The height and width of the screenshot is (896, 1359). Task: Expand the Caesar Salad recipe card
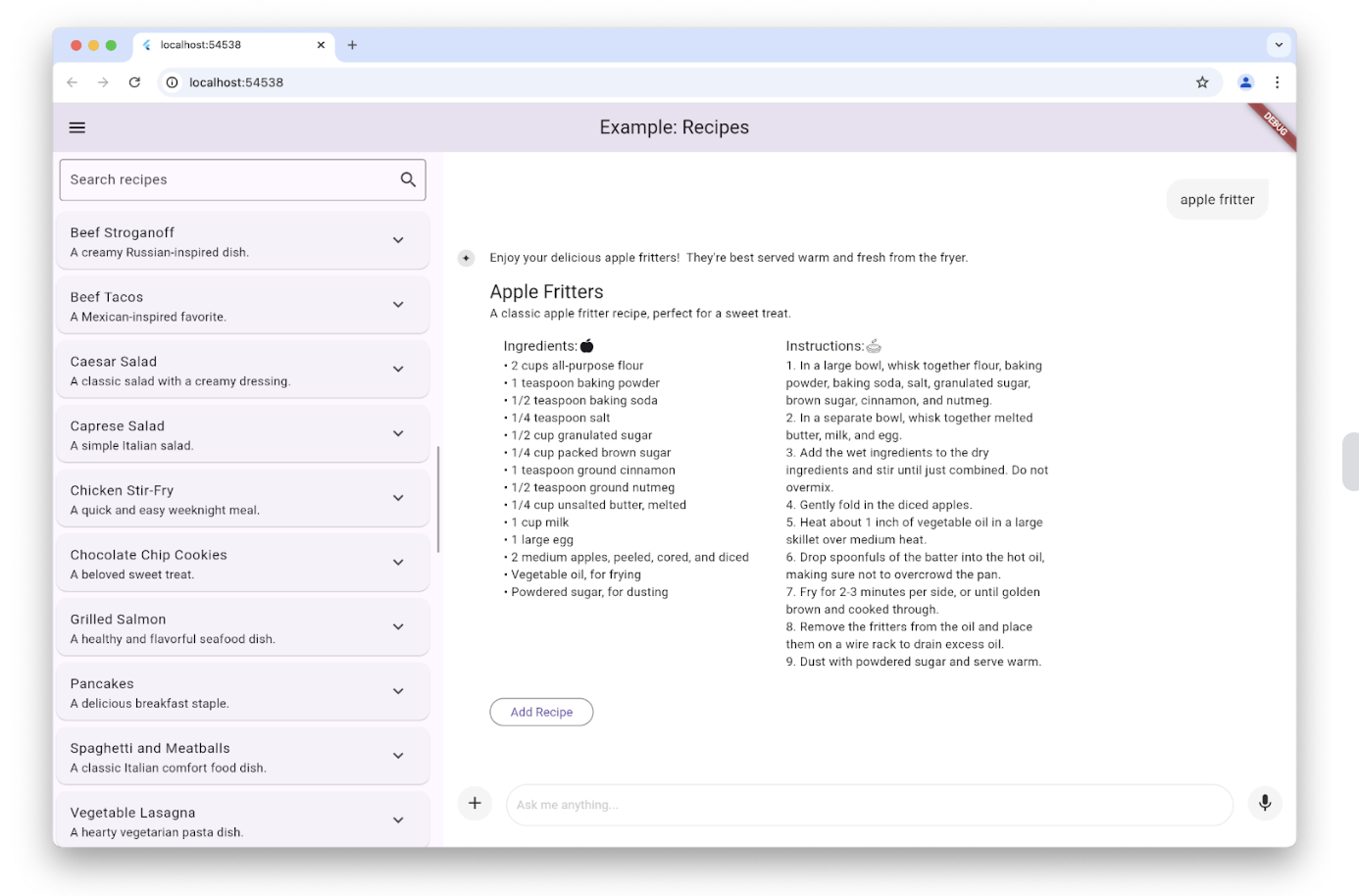click(x=398, y=370)
